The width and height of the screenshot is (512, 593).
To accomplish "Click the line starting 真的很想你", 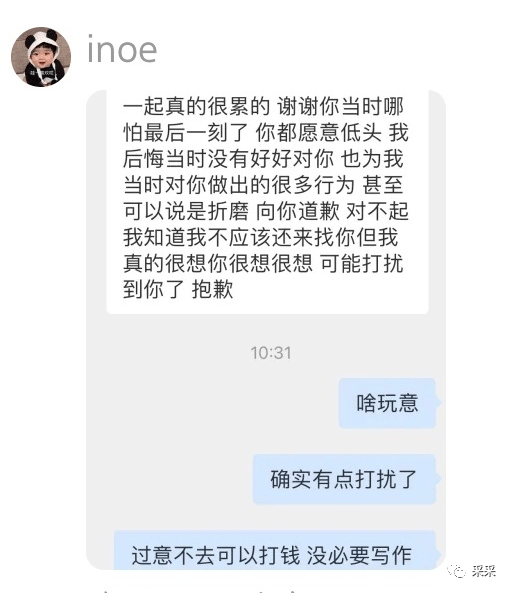I will 264,263.
